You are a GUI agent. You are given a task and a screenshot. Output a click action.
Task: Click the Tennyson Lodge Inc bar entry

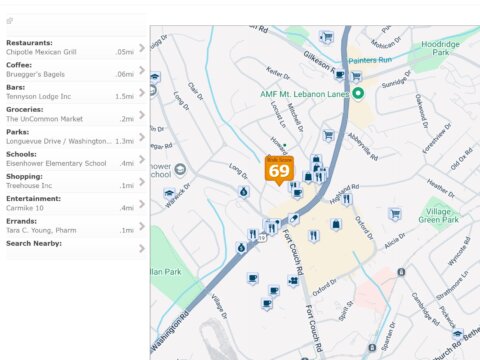point(38,96)
